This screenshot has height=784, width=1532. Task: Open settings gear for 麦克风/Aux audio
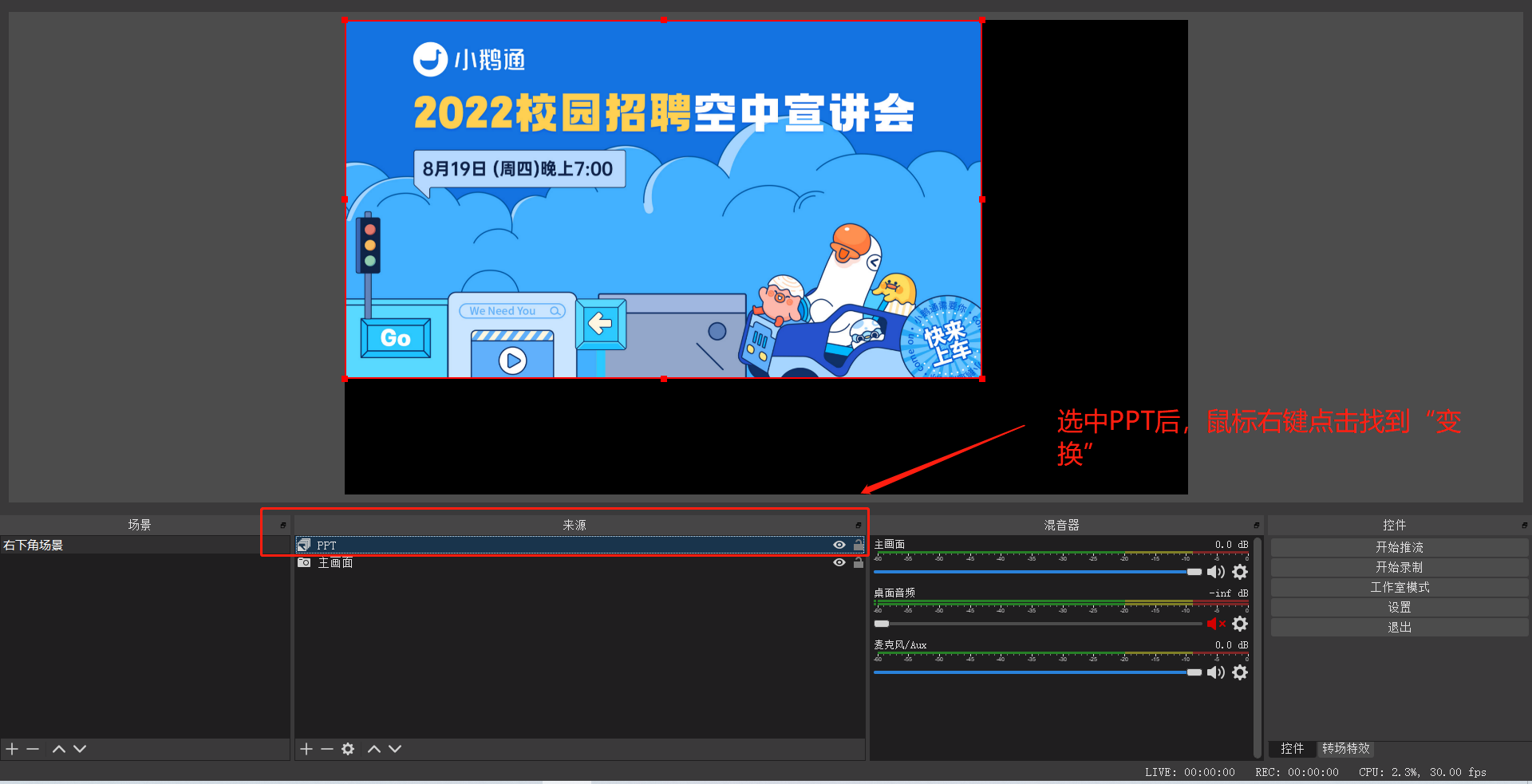click(1240, 672)
